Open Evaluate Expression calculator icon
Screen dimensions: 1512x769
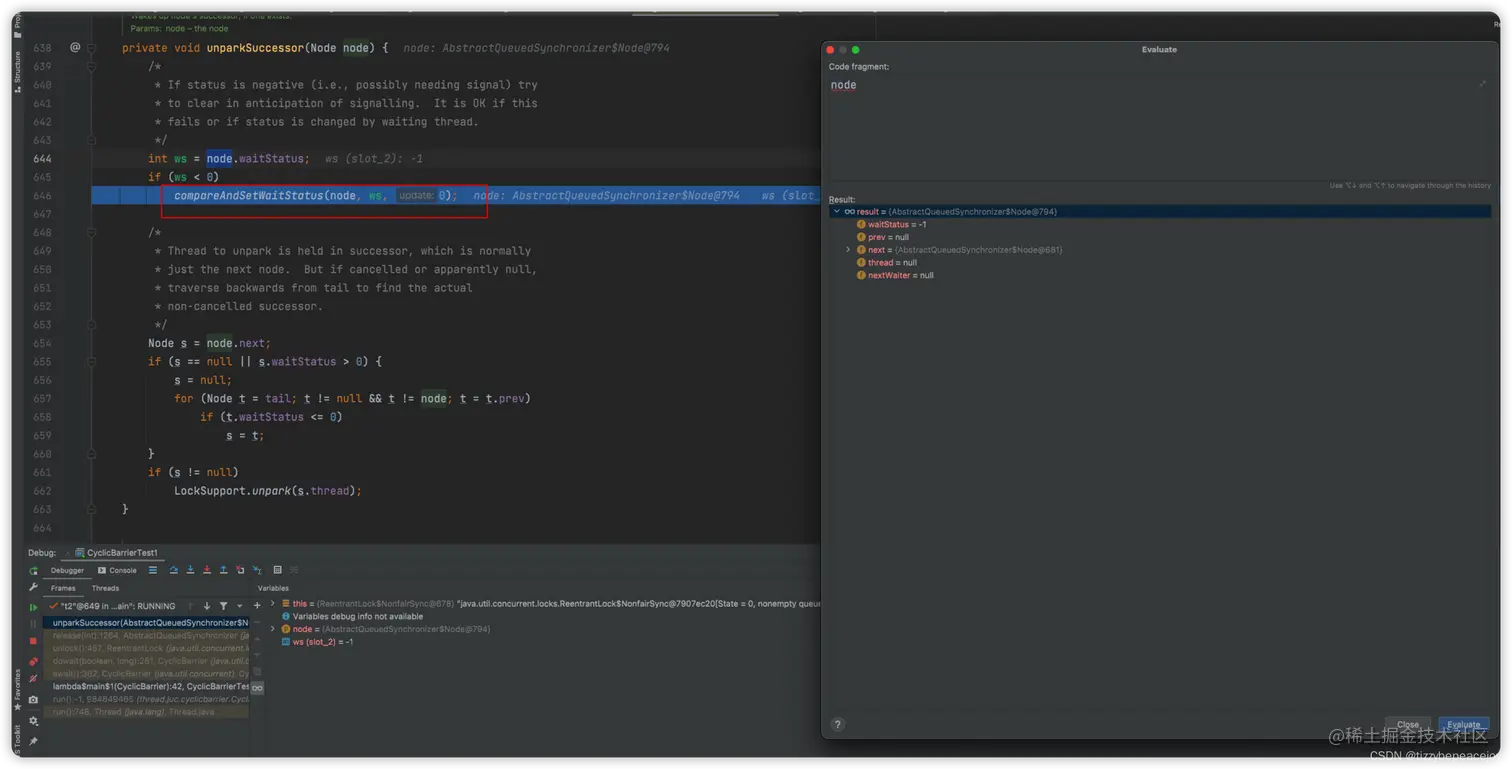[277, 570]
